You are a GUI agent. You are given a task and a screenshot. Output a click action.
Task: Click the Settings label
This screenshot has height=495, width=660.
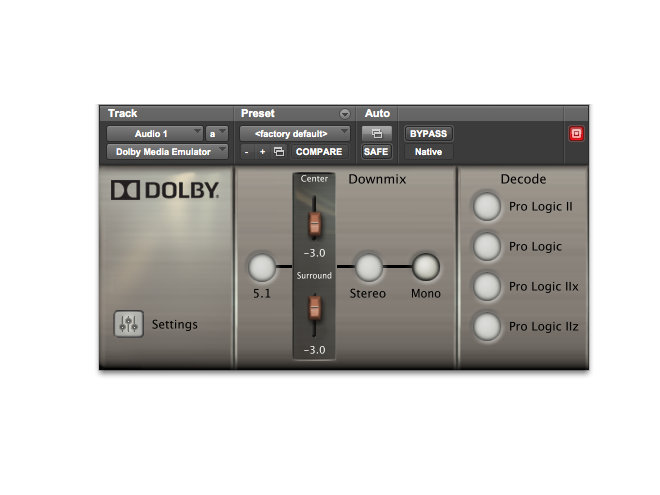tap(175, 324)
